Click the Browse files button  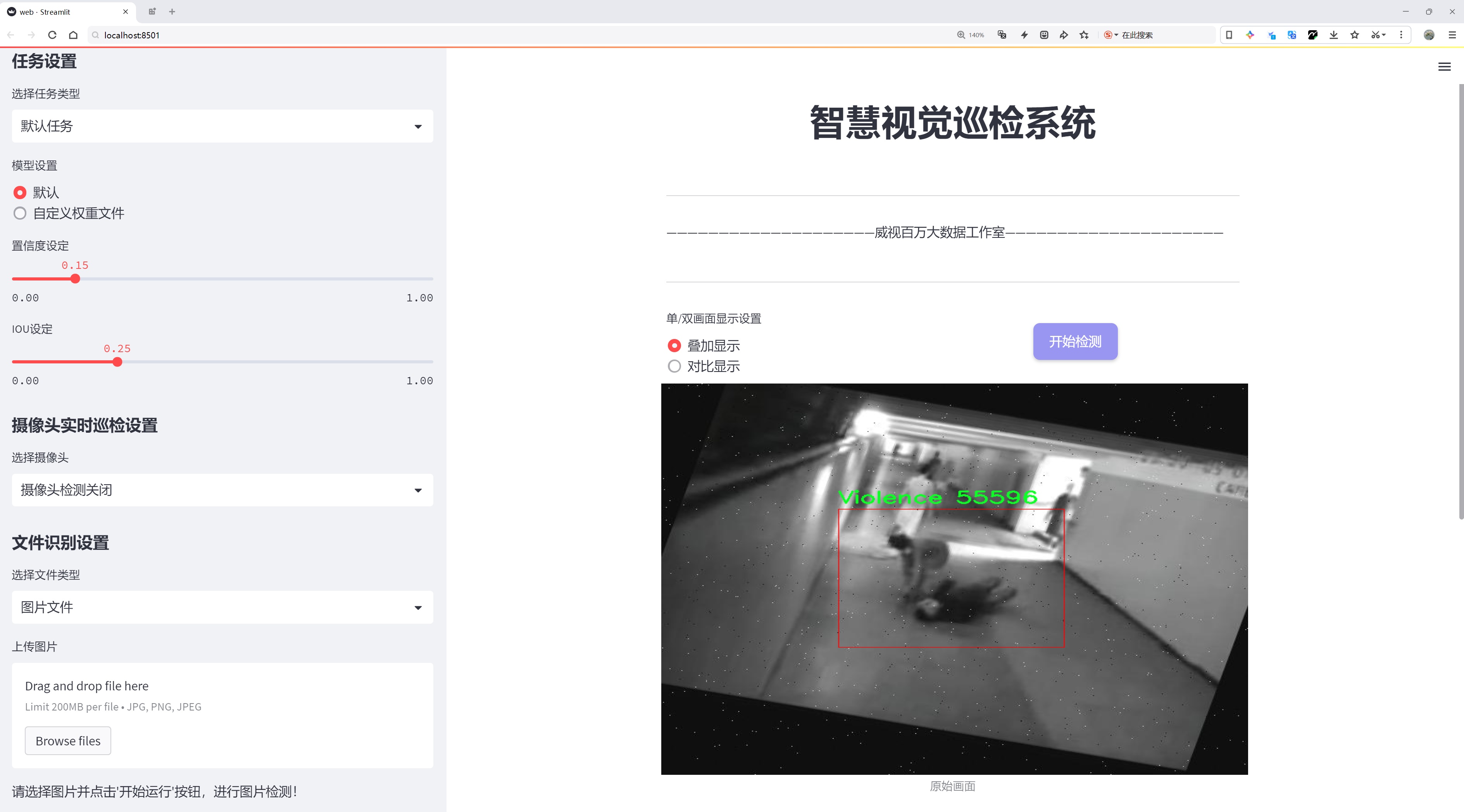[x=67, y=741]
